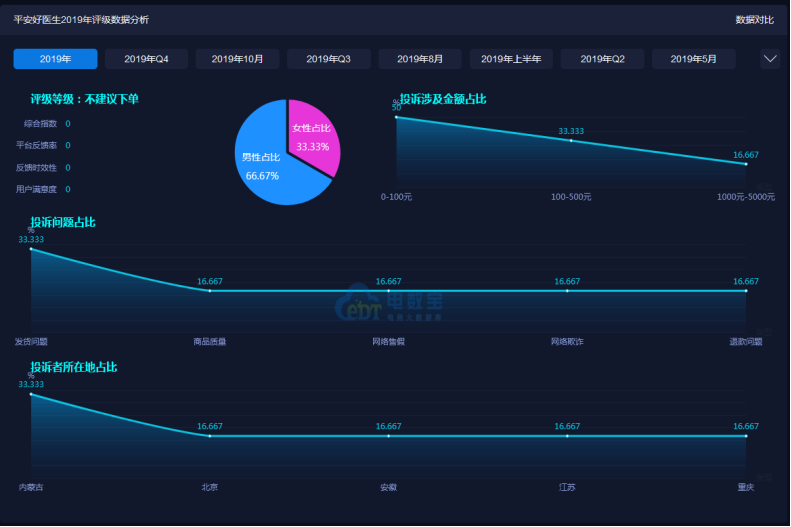
Task: Click the 安徽 axis label
Action: point(388,487)
